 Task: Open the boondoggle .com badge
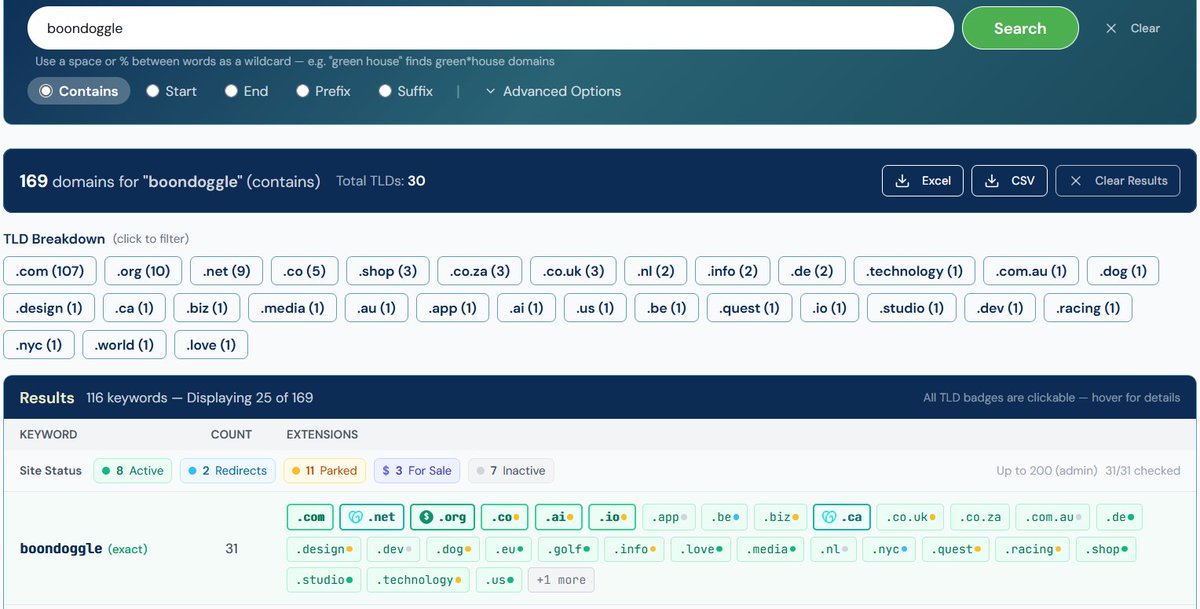pos(310,517)
